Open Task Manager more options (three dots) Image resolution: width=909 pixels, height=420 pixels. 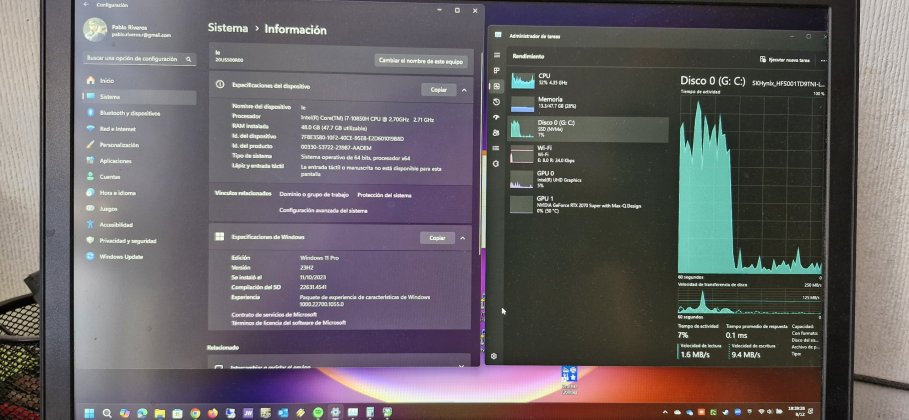[x=823, y=60]
